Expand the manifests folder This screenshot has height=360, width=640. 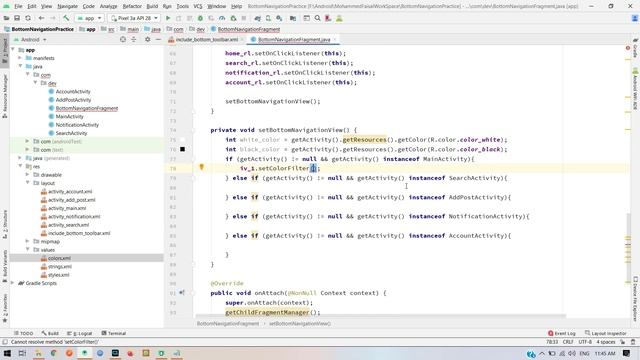(x=20, y=58)
